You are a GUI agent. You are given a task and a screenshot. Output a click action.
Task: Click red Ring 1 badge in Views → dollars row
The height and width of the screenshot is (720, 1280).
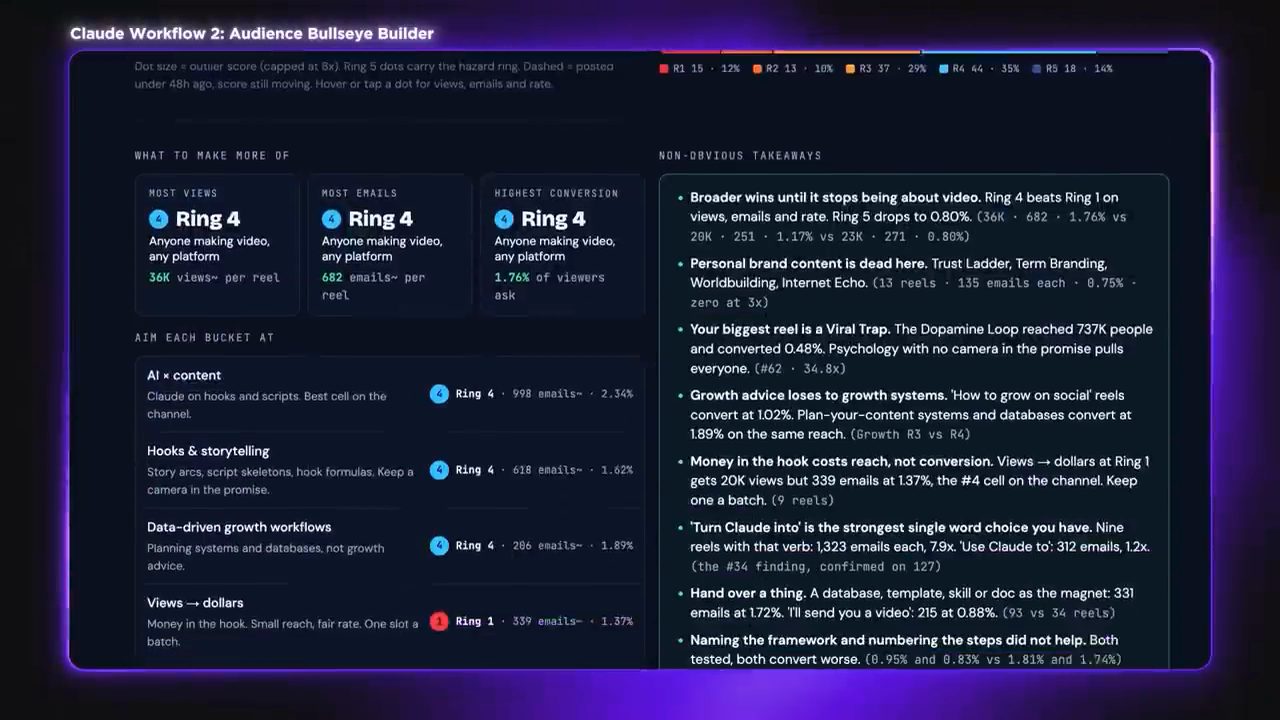(x=439, y=622)
